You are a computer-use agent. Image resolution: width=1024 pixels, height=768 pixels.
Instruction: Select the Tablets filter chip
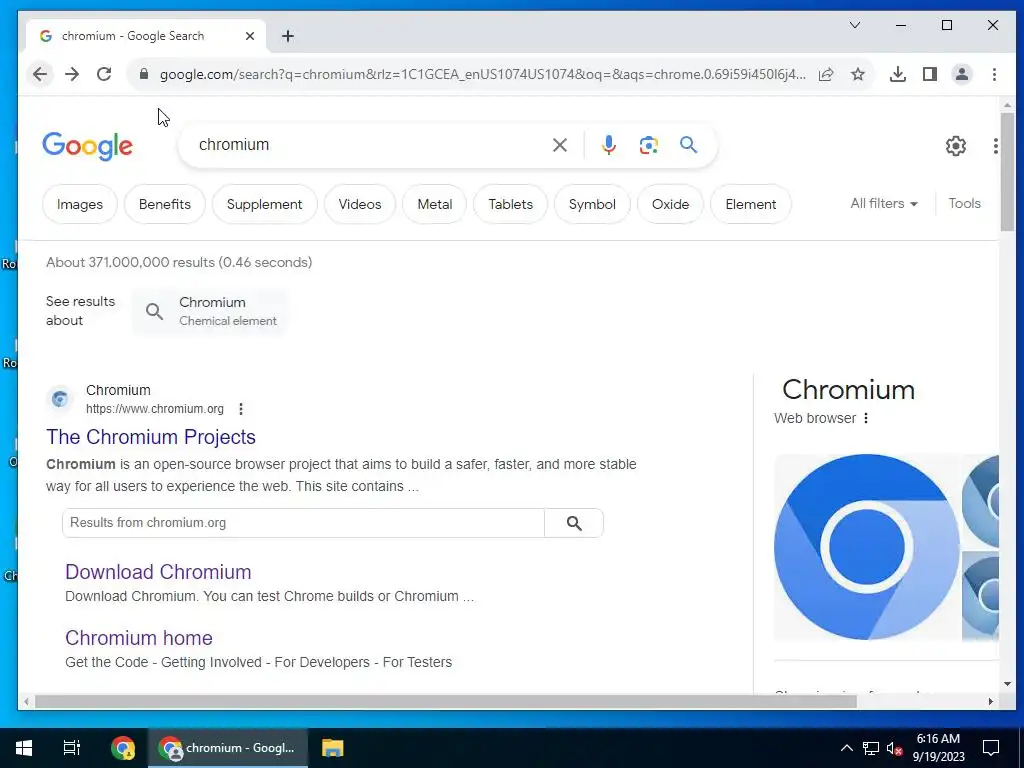pos(511,204)
